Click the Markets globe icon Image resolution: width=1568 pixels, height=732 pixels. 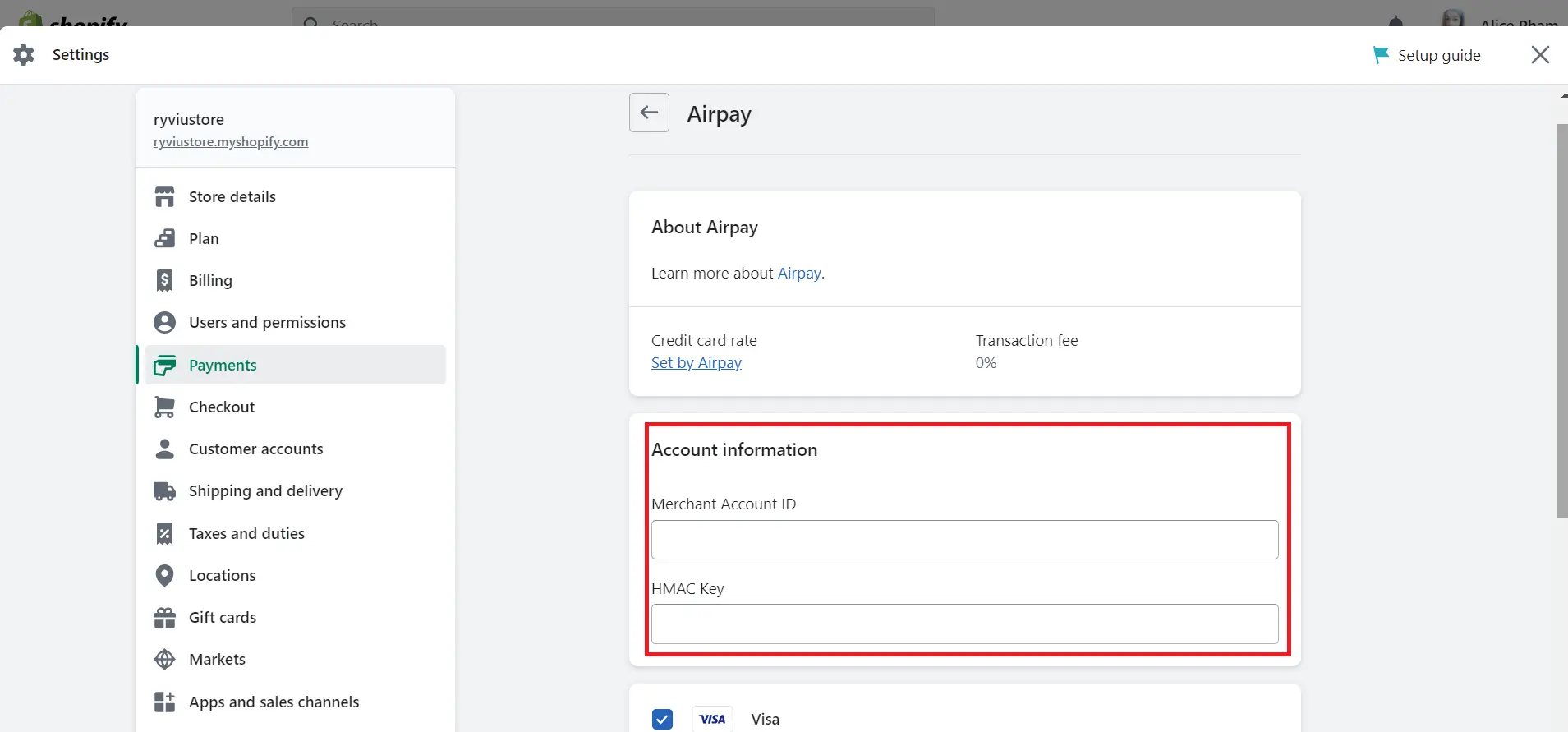164,660
